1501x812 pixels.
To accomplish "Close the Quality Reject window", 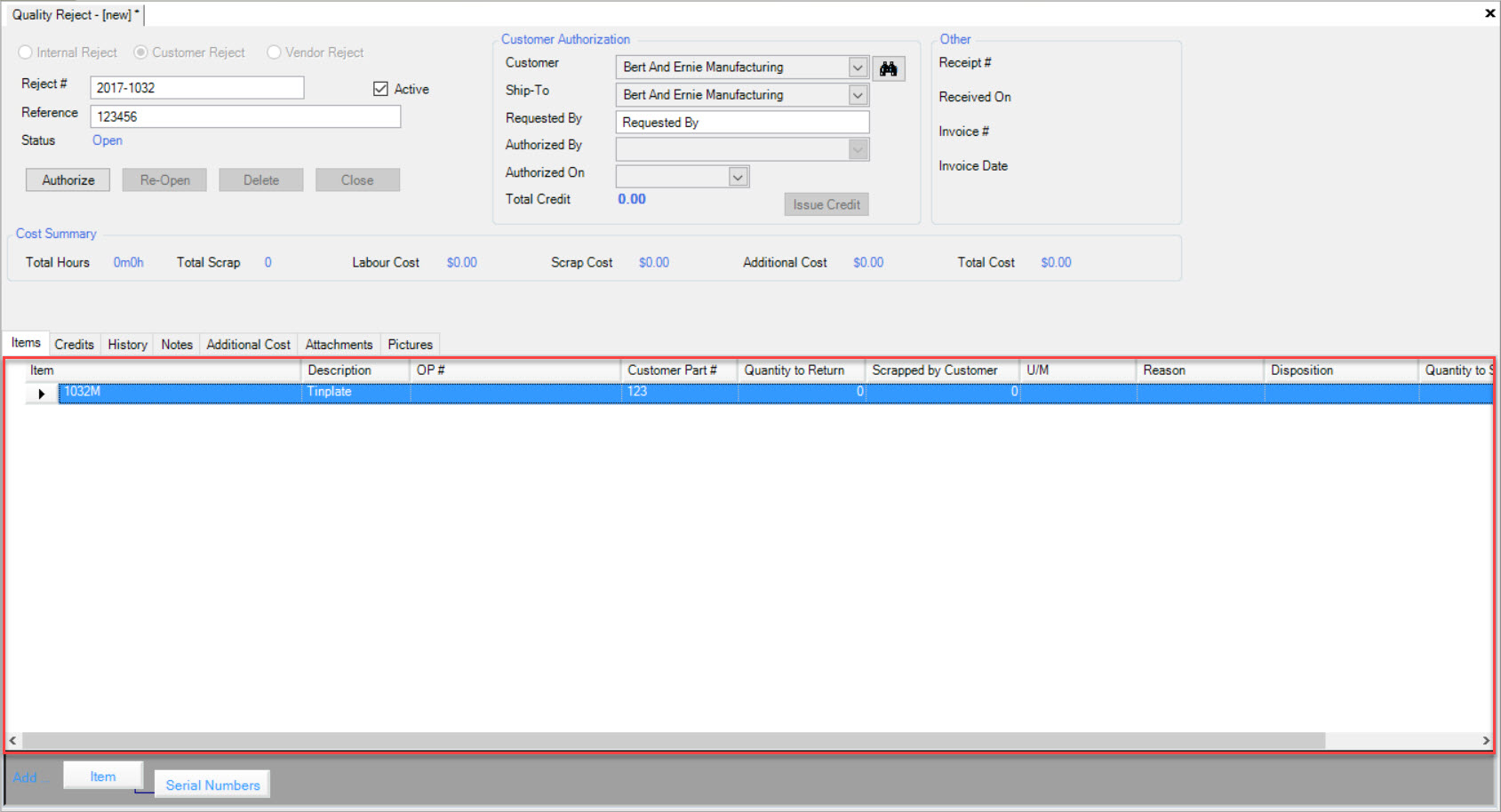I will 1489,13.
